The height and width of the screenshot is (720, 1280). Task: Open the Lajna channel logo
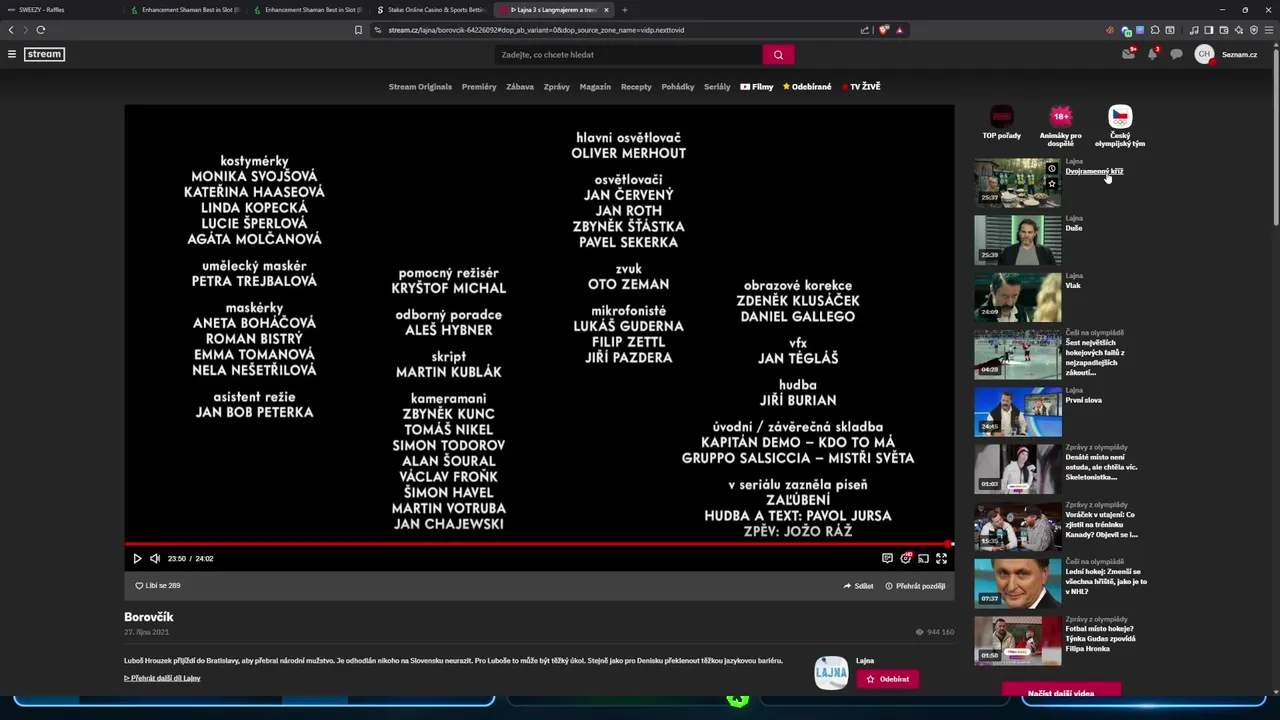point(831,673)
